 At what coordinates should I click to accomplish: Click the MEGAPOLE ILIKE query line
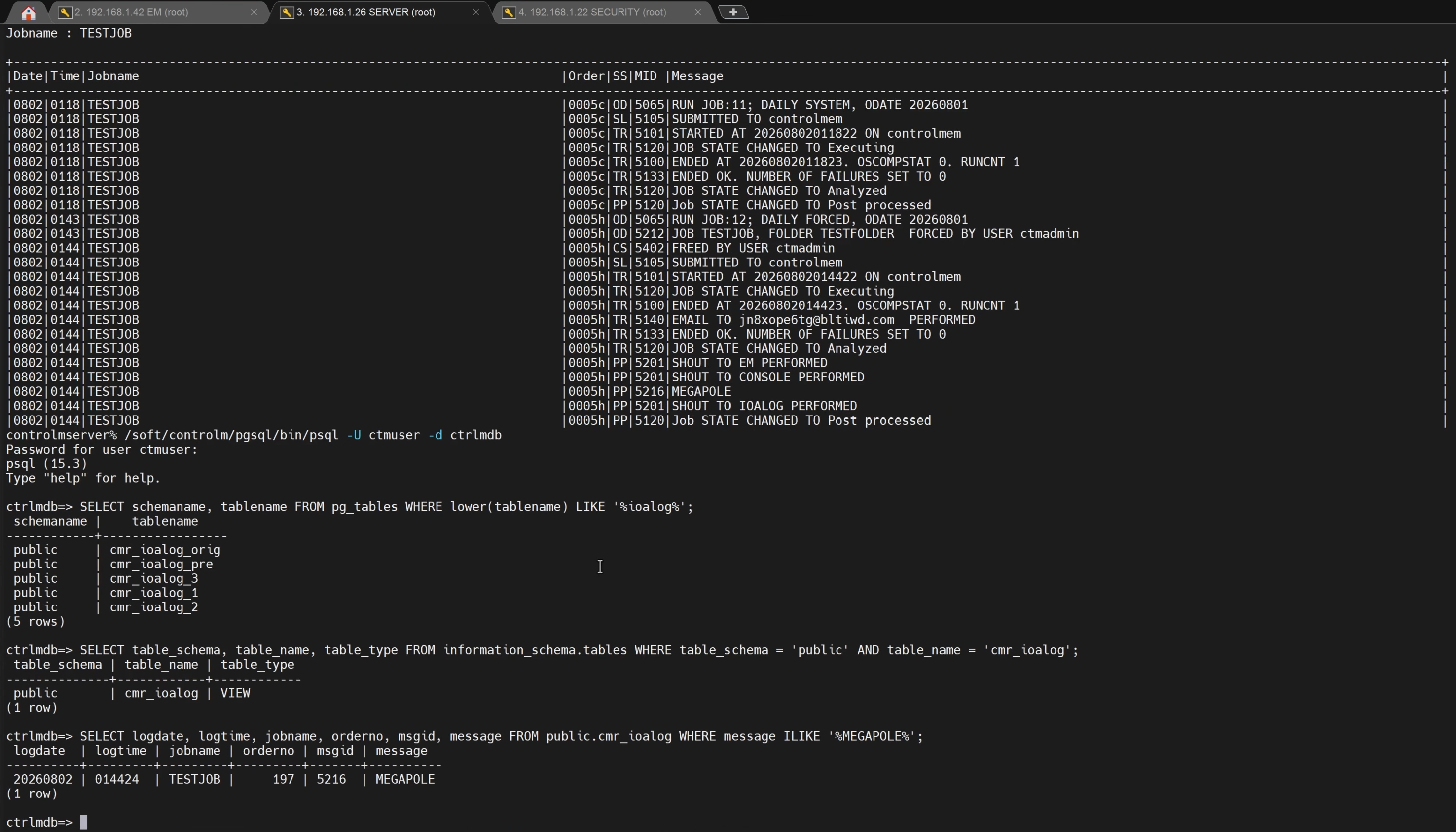(465, 736)
